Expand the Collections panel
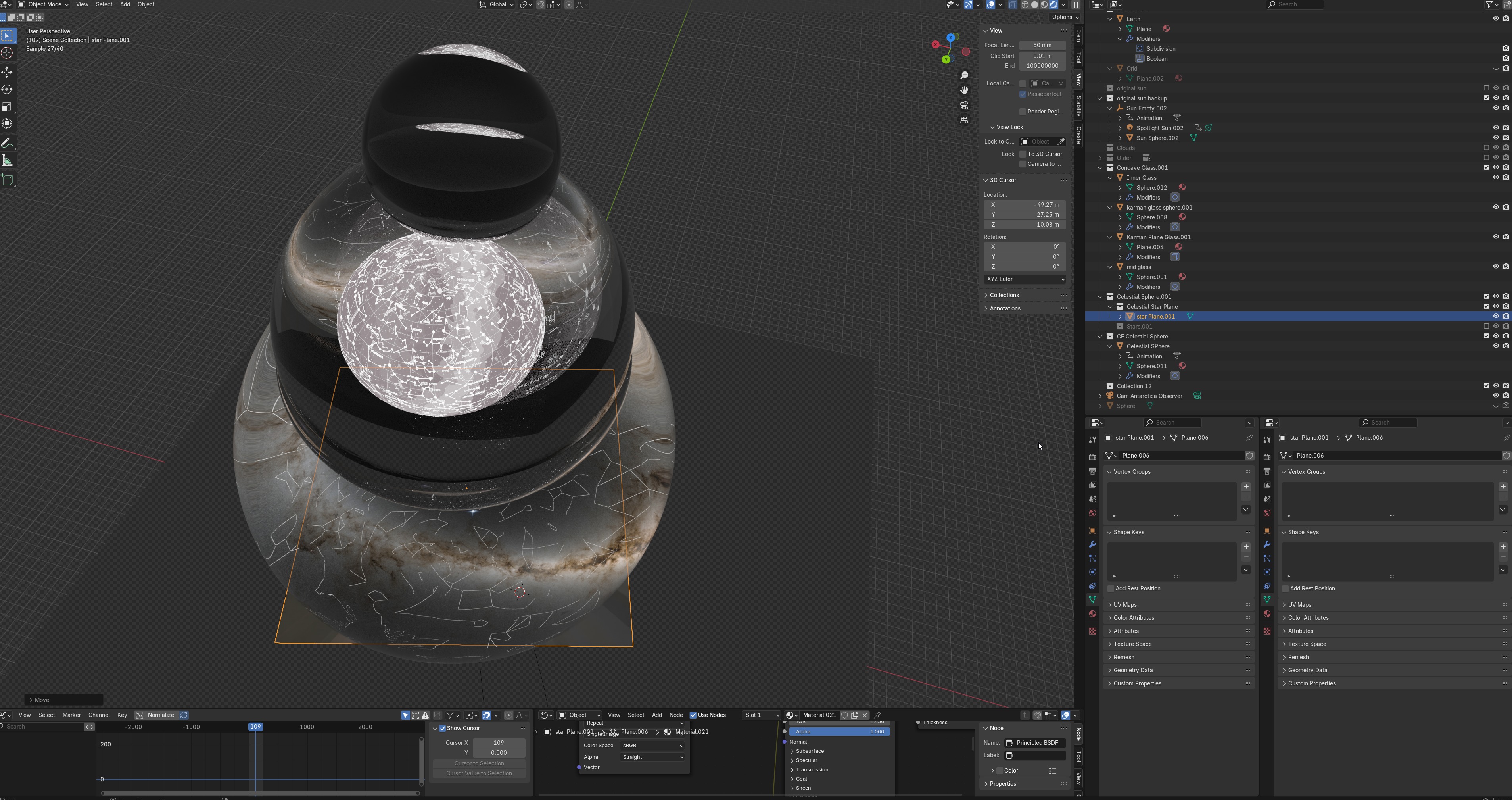The height and width of the screenshot is (800, 1512). (1004, 296)
